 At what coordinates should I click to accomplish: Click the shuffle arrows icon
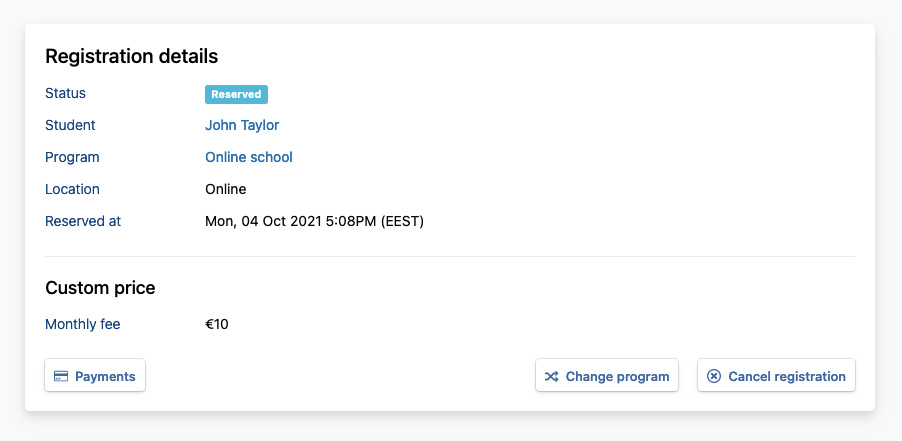point(551,376)
